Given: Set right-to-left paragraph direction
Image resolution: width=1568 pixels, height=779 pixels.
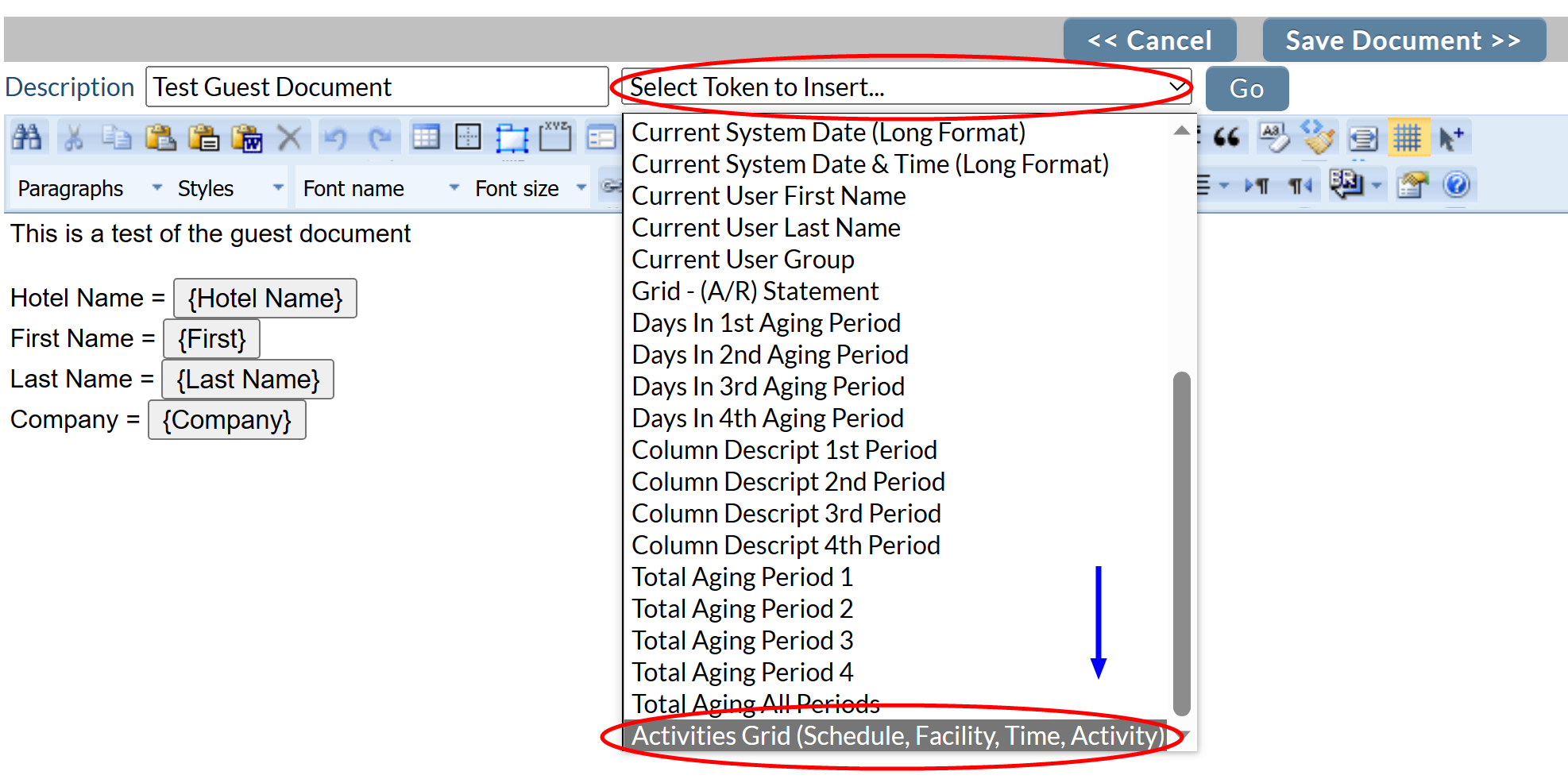Looking at the screenshot, I should (1300, 186).
